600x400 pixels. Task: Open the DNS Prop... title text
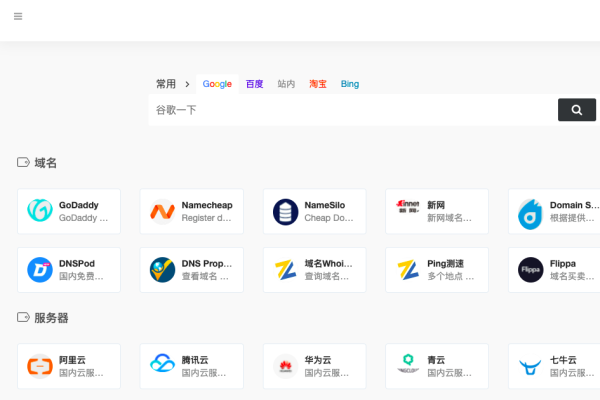point(207,264)
